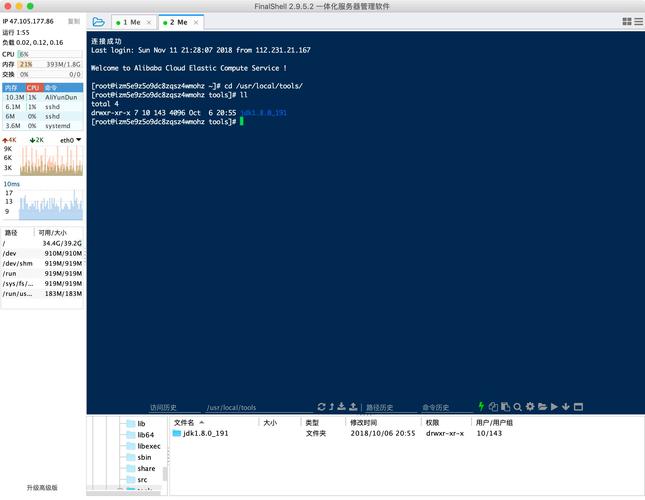Click the CPU usage bar
Image resolution: width=645 pixels, height=500 pixels.
pyautogui.click(x=50, y=54)
